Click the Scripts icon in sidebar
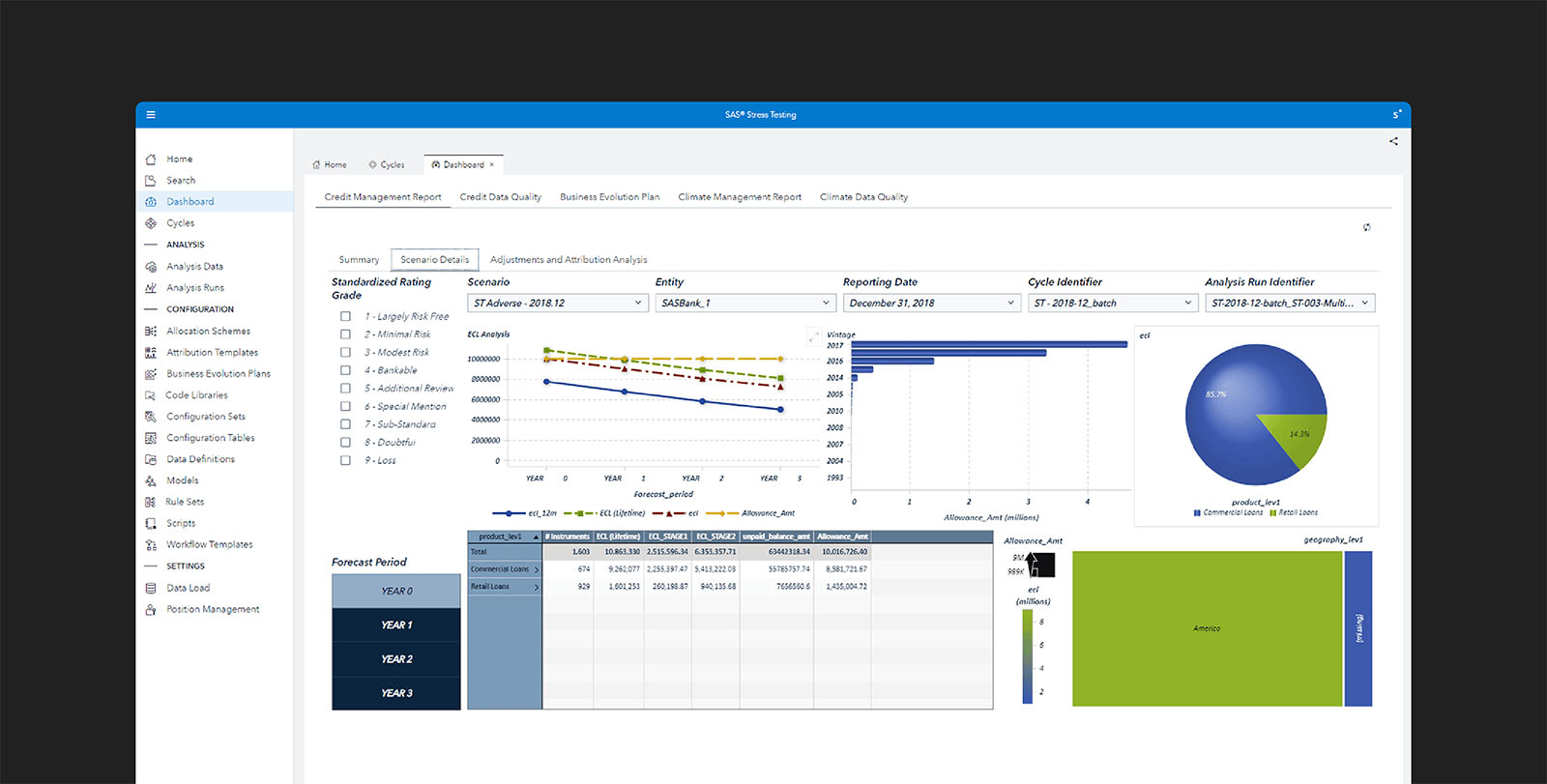This screenshot has height=784, width=1547. (151, 523)
